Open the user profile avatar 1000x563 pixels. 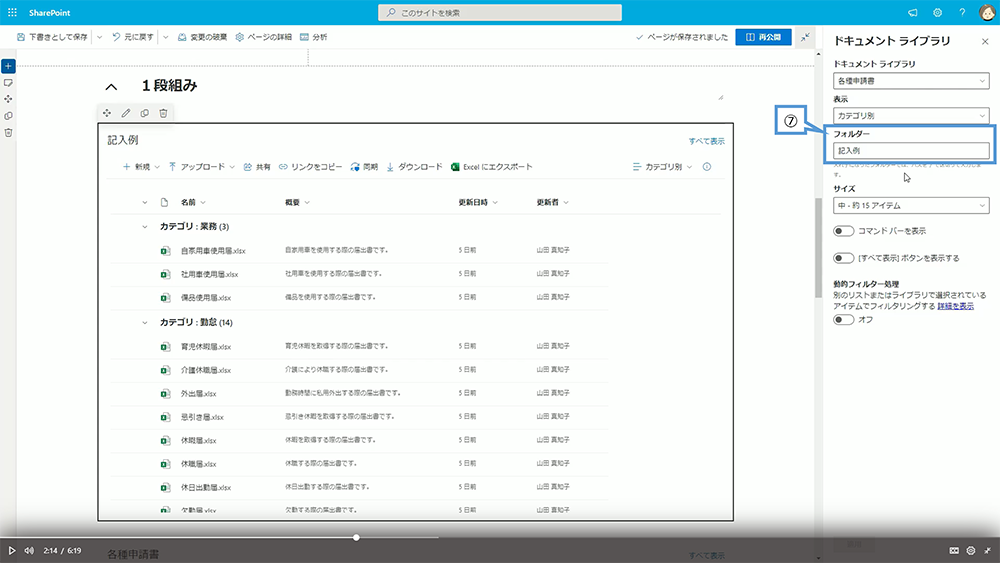click(987, 12)
